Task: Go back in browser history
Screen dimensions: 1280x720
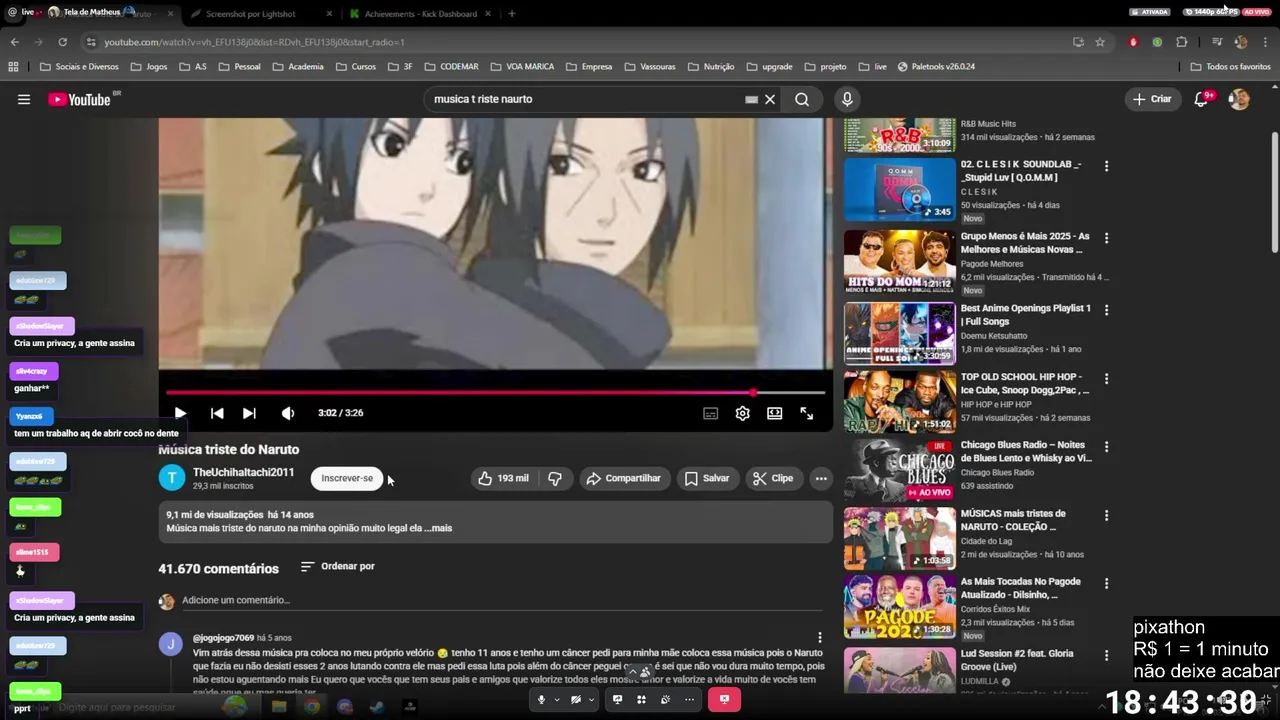Action: tap(14, 42)
